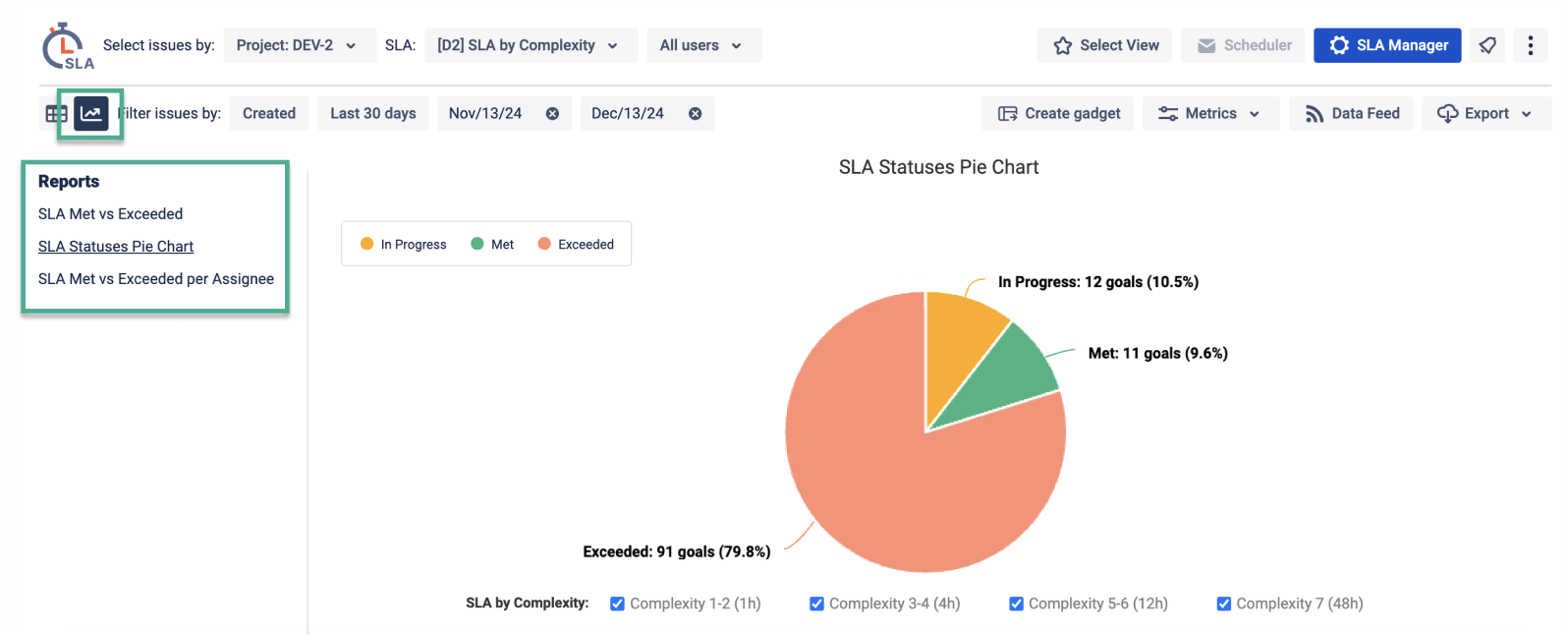
Task: Click the SLA stopwatch logo
Action: 67,46
